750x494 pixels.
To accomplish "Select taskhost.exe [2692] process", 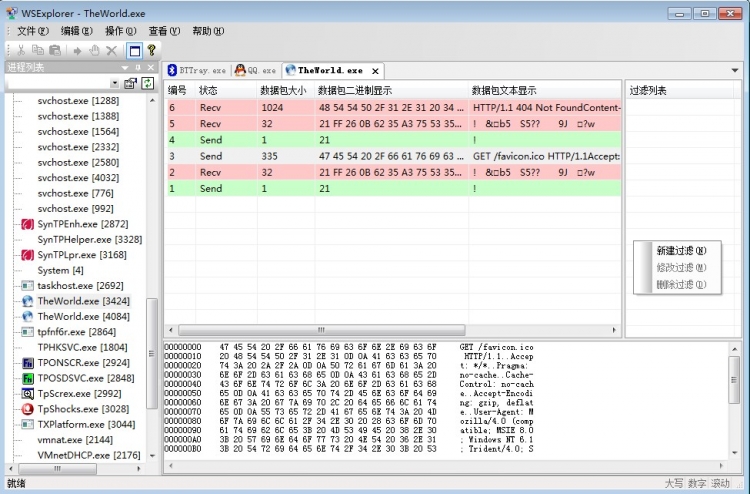I will [80, 285].
